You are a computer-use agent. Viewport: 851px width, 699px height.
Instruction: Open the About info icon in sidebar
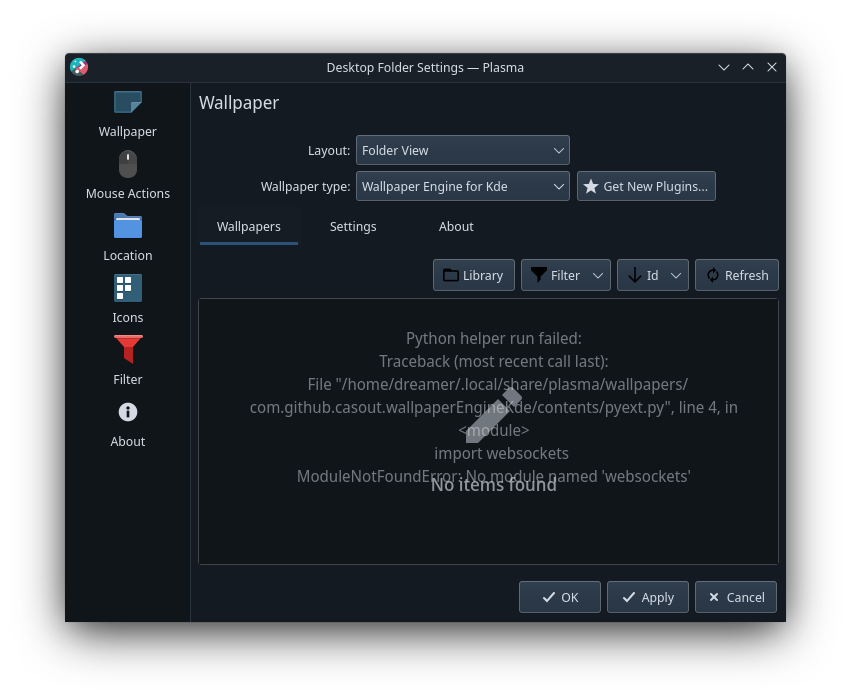click(127, 411)
